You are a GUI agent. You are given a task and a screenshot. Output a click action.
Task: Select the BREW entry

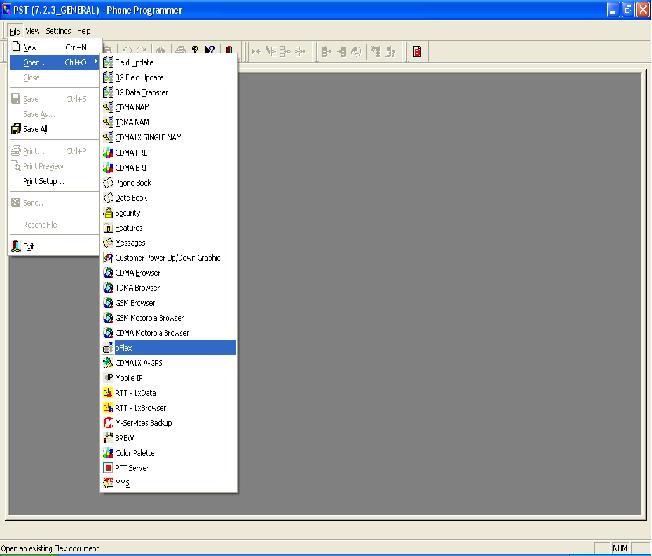[169, 437]
